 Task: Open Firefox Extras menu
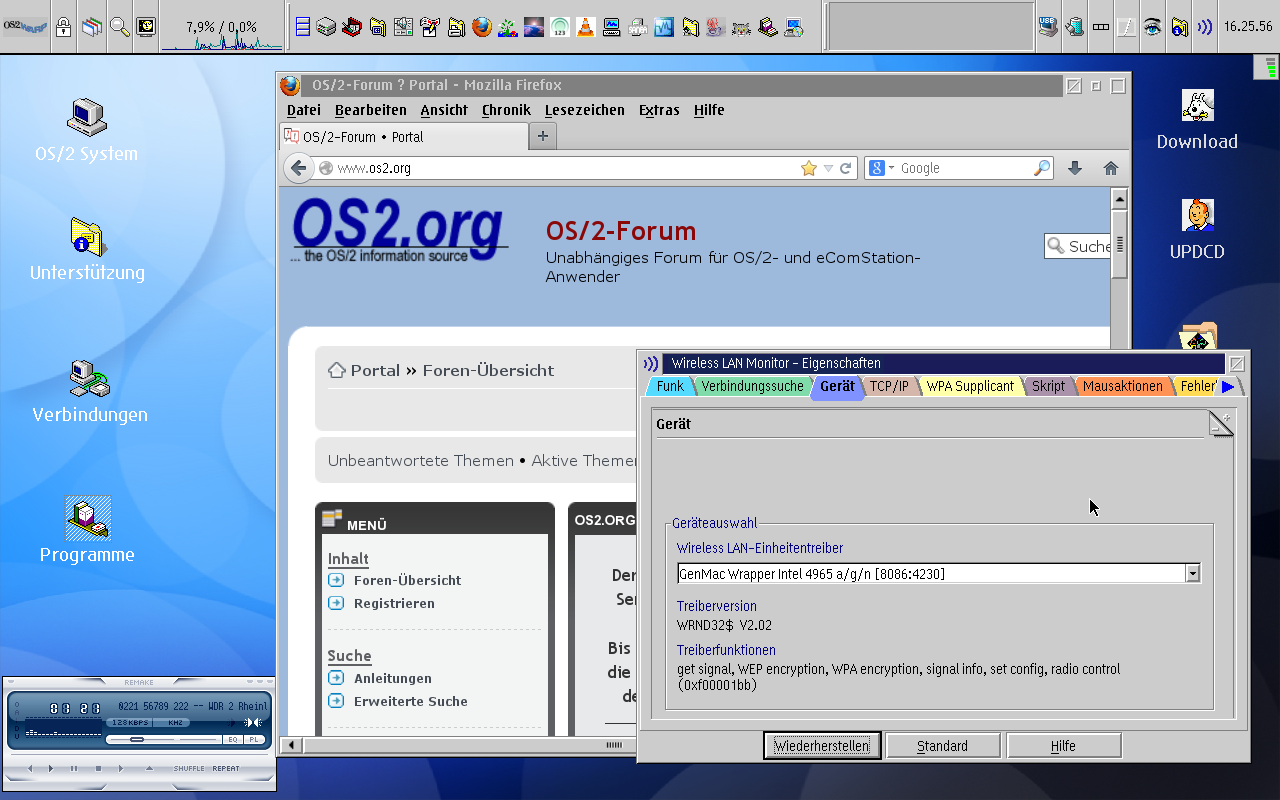point(659,110)
